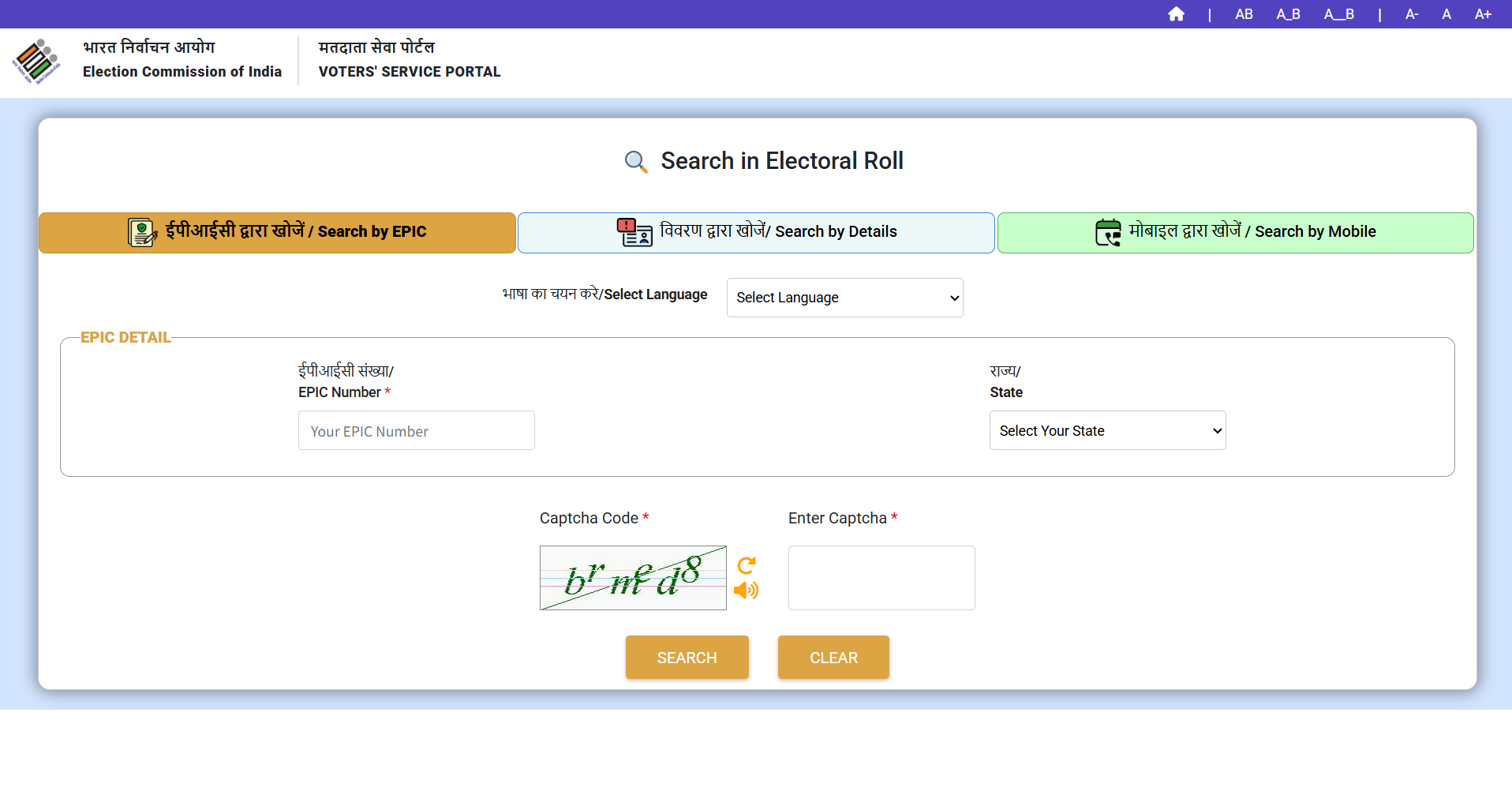The width and height of the screenshot is (1512, 810).
Task: Click the Search by EPIC card icon
Action: [x=142, y=232]
